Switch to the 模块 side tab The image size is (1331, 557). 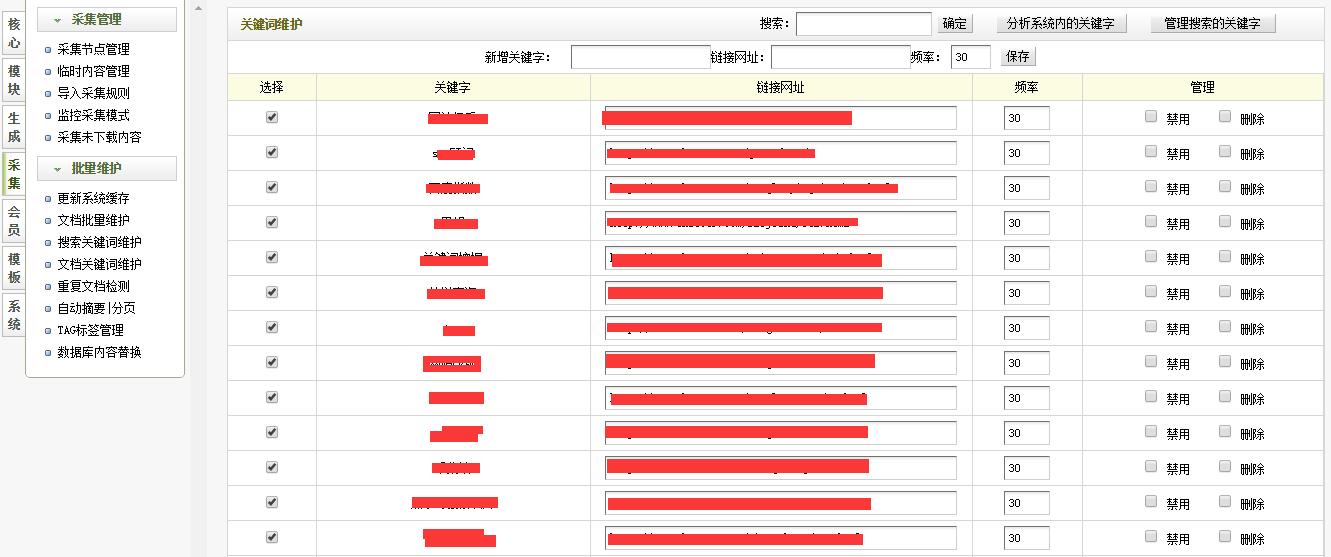pos(14,80)
